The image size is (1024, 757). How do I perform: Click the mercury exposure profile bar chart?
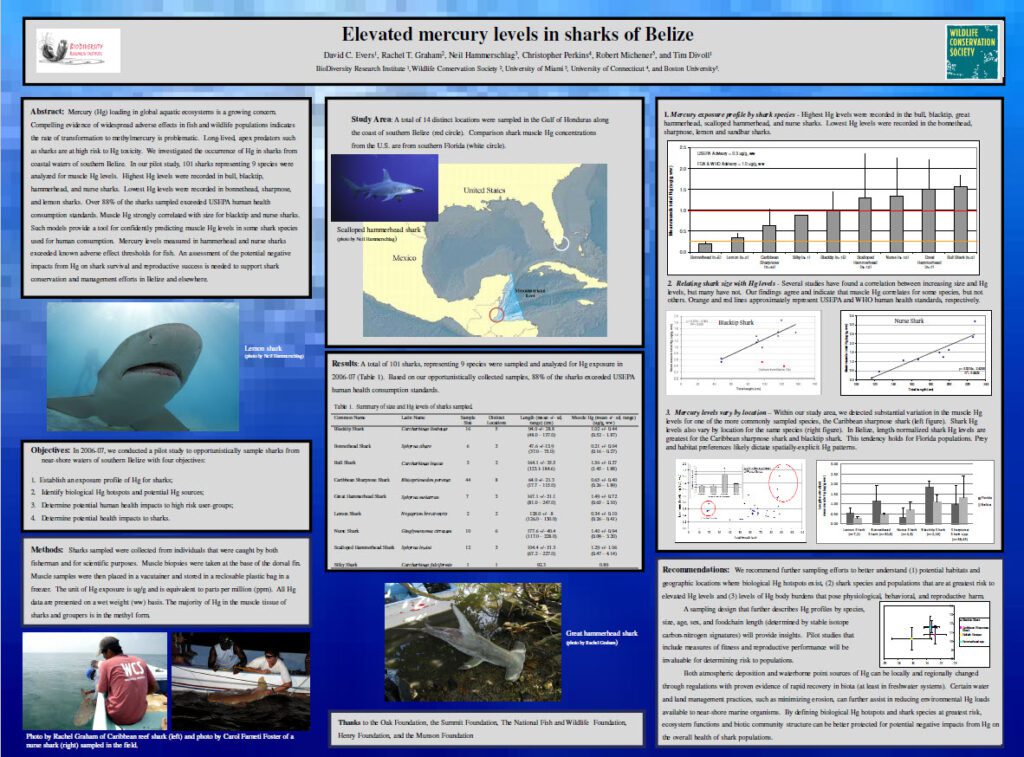[828, 205]
